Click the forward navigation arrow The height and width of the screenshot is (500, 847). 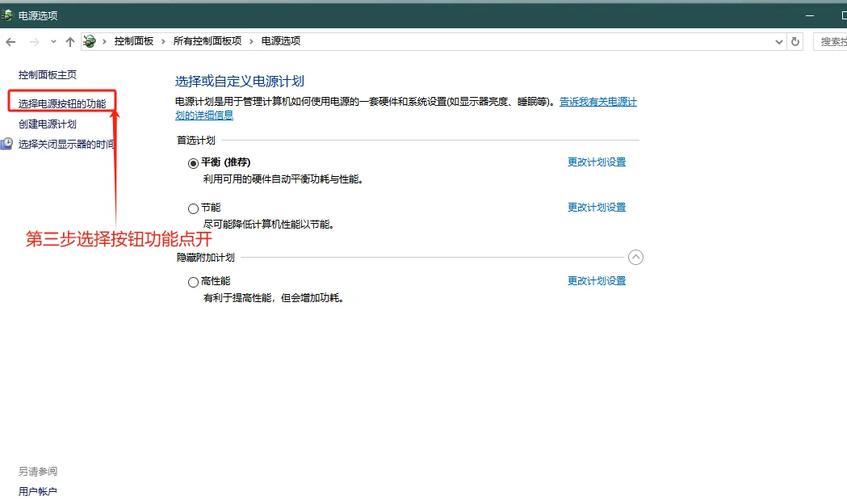[x=34, y=42]
